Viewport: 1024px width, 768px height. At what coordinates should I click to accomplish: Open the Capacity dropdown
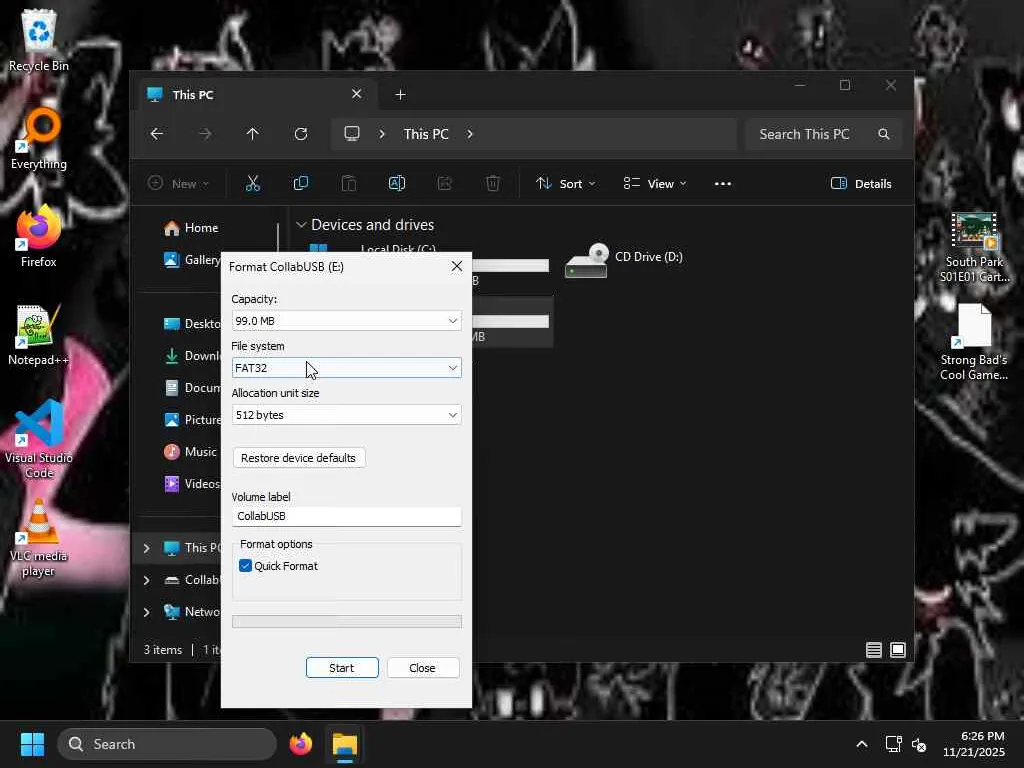point(346,321)
